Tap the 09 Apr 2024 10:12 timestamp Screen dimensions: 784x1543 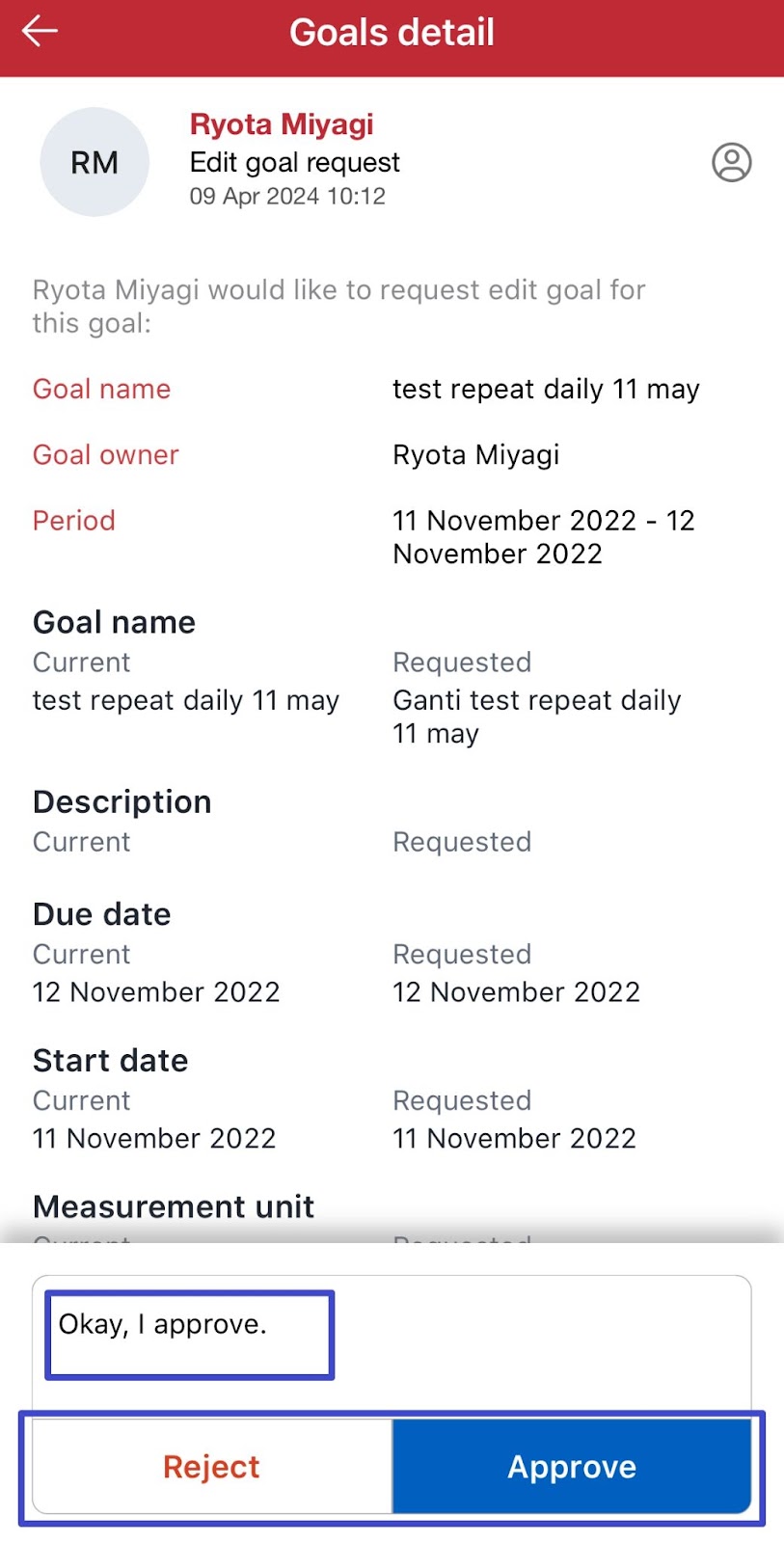point(287,197)
